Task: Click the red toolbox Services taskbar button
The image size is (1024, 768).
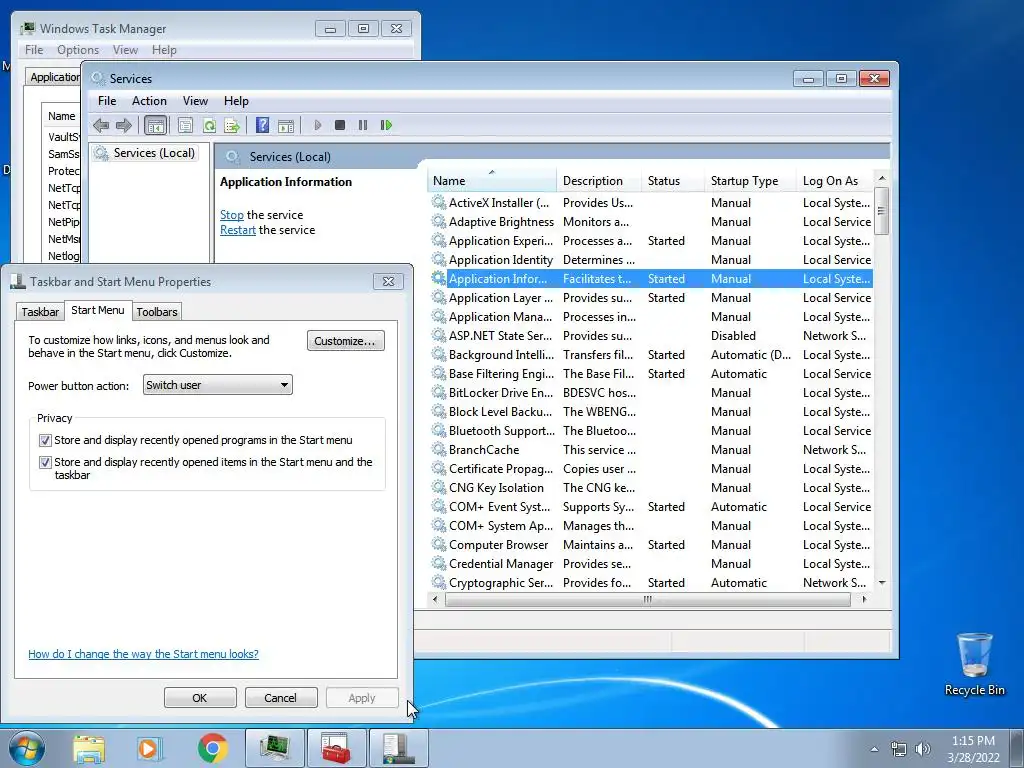Action: pyautogui.click(x=337, y=748)
